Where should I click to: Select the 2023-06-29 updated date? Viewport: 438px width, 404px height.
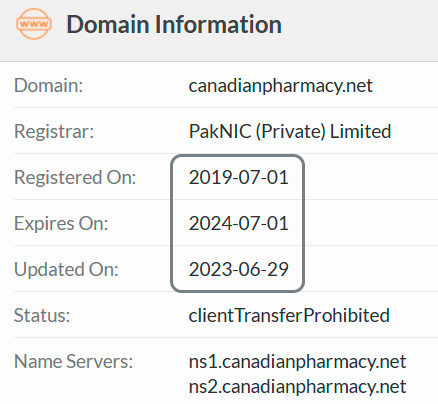pos(238,269)
